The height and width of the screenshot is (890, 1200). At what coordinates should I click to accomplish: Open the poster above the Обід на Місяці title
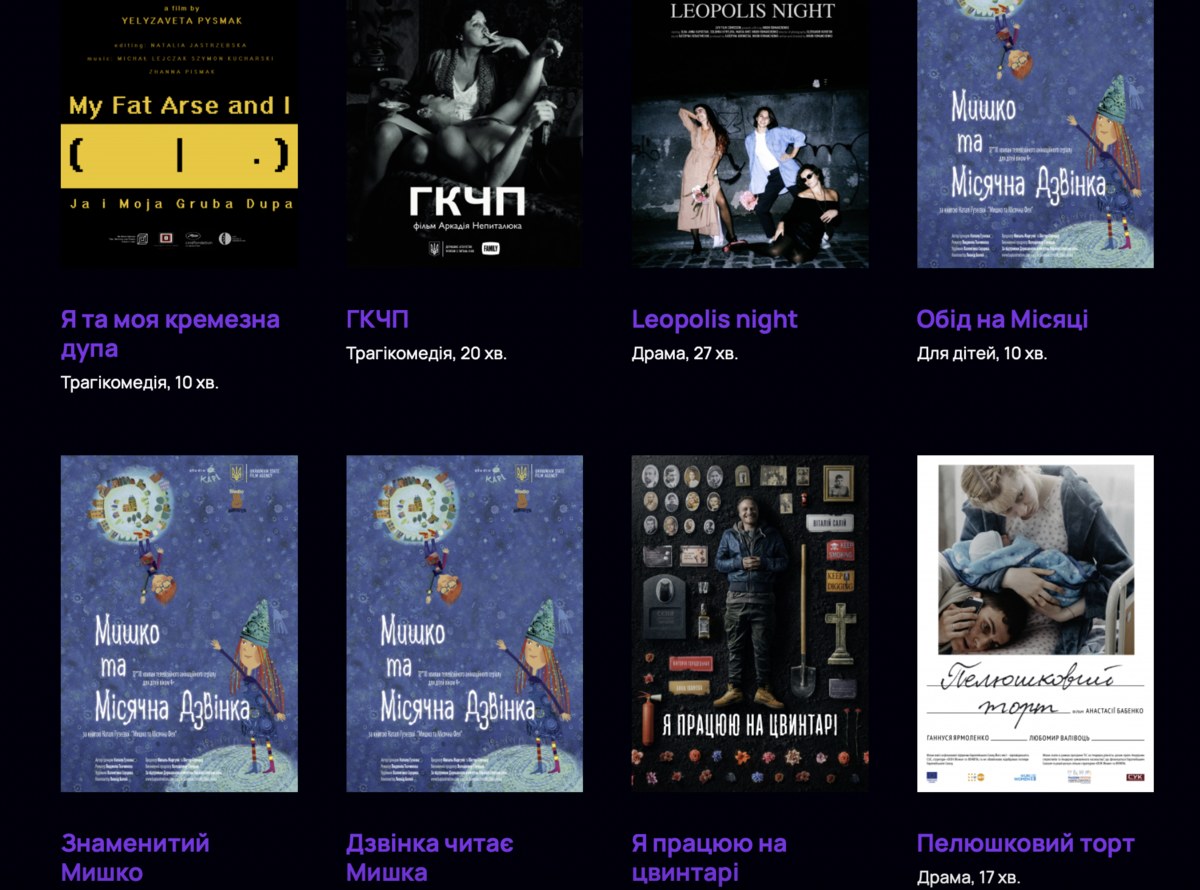coord(1035,134)
